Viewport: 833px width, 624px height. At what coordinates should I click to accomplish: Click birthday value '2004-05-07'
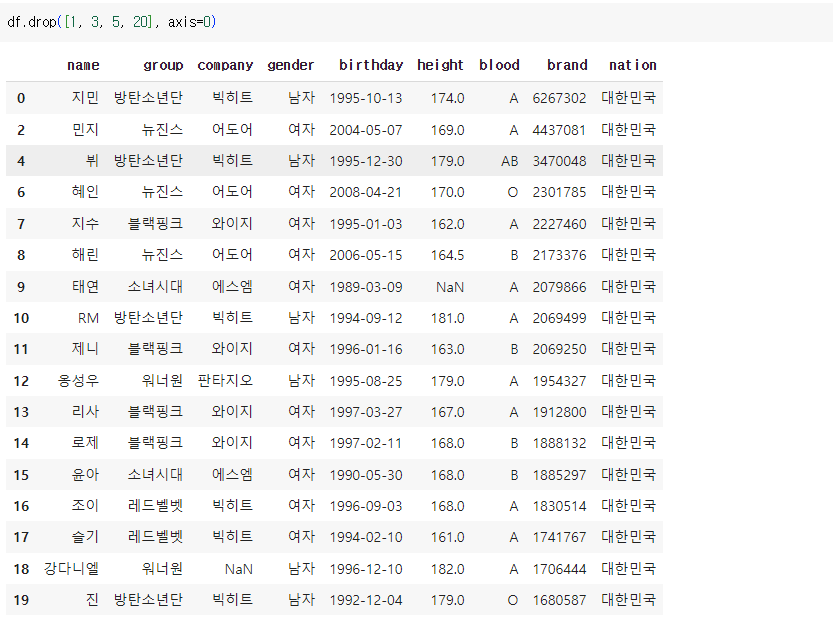click(366, 130)
